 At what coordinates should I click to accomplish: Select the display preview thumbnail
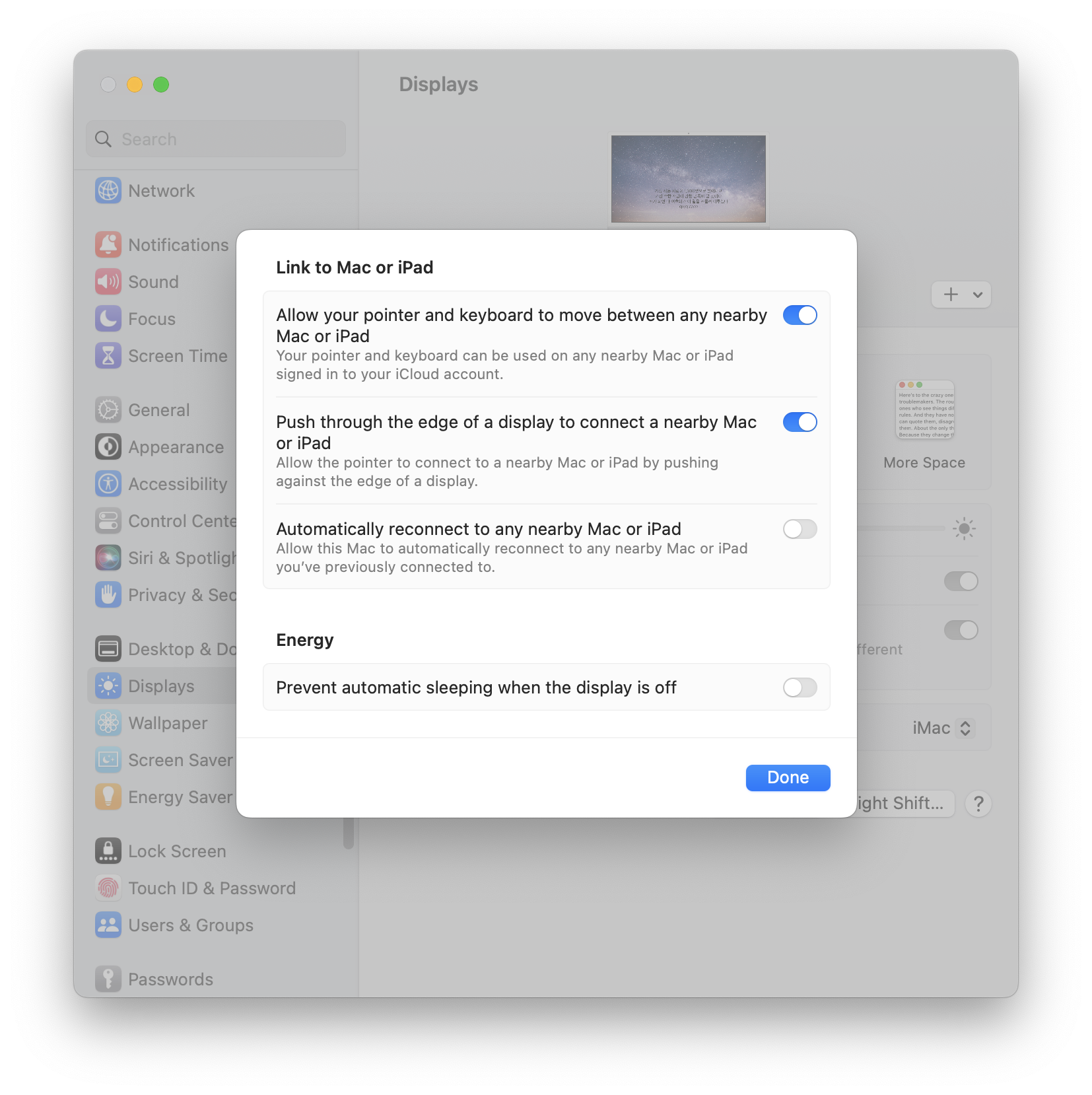(x=689, y=179)
